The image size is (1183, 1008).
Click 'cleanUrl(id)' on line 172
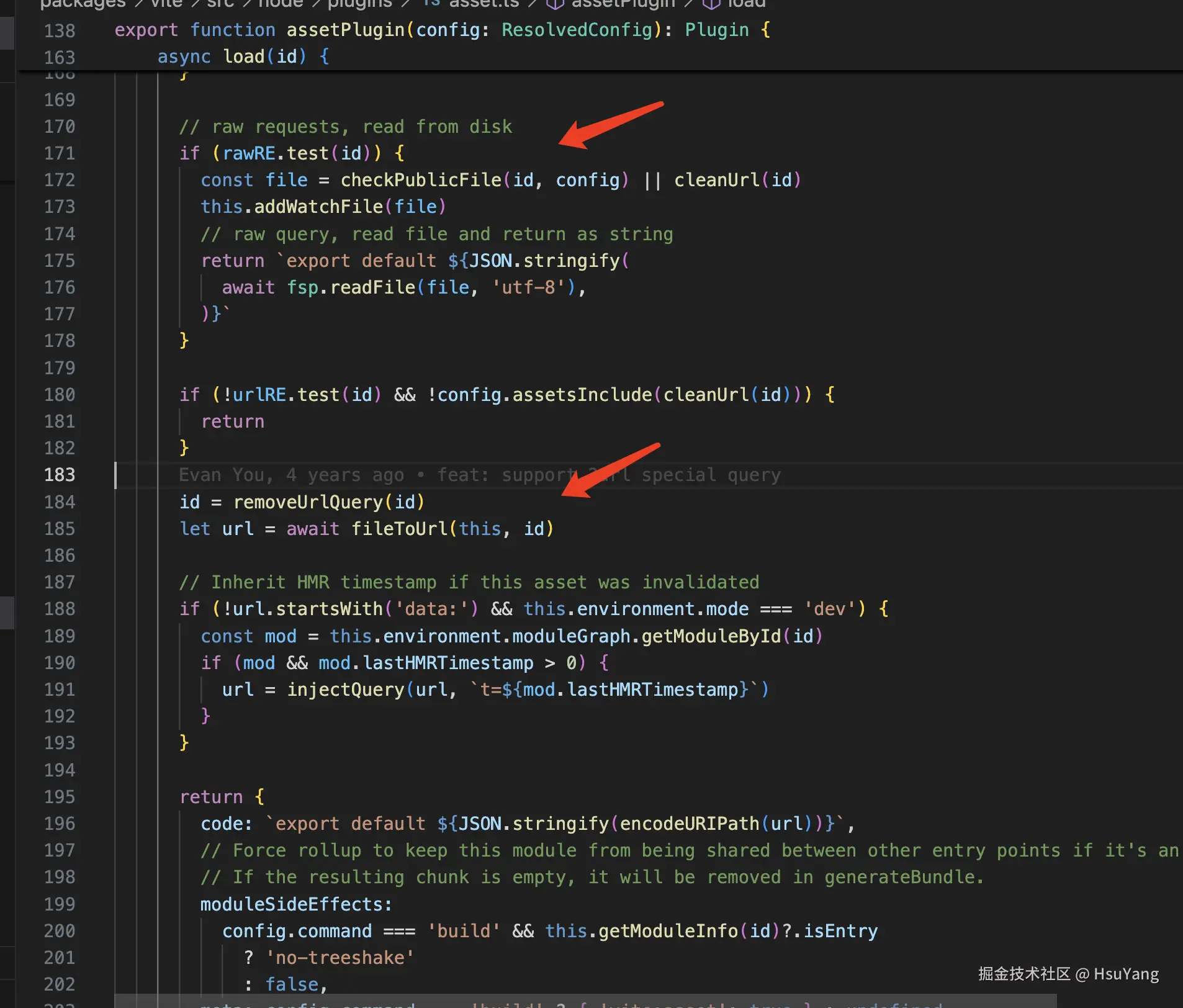click(x=737, y=180)
